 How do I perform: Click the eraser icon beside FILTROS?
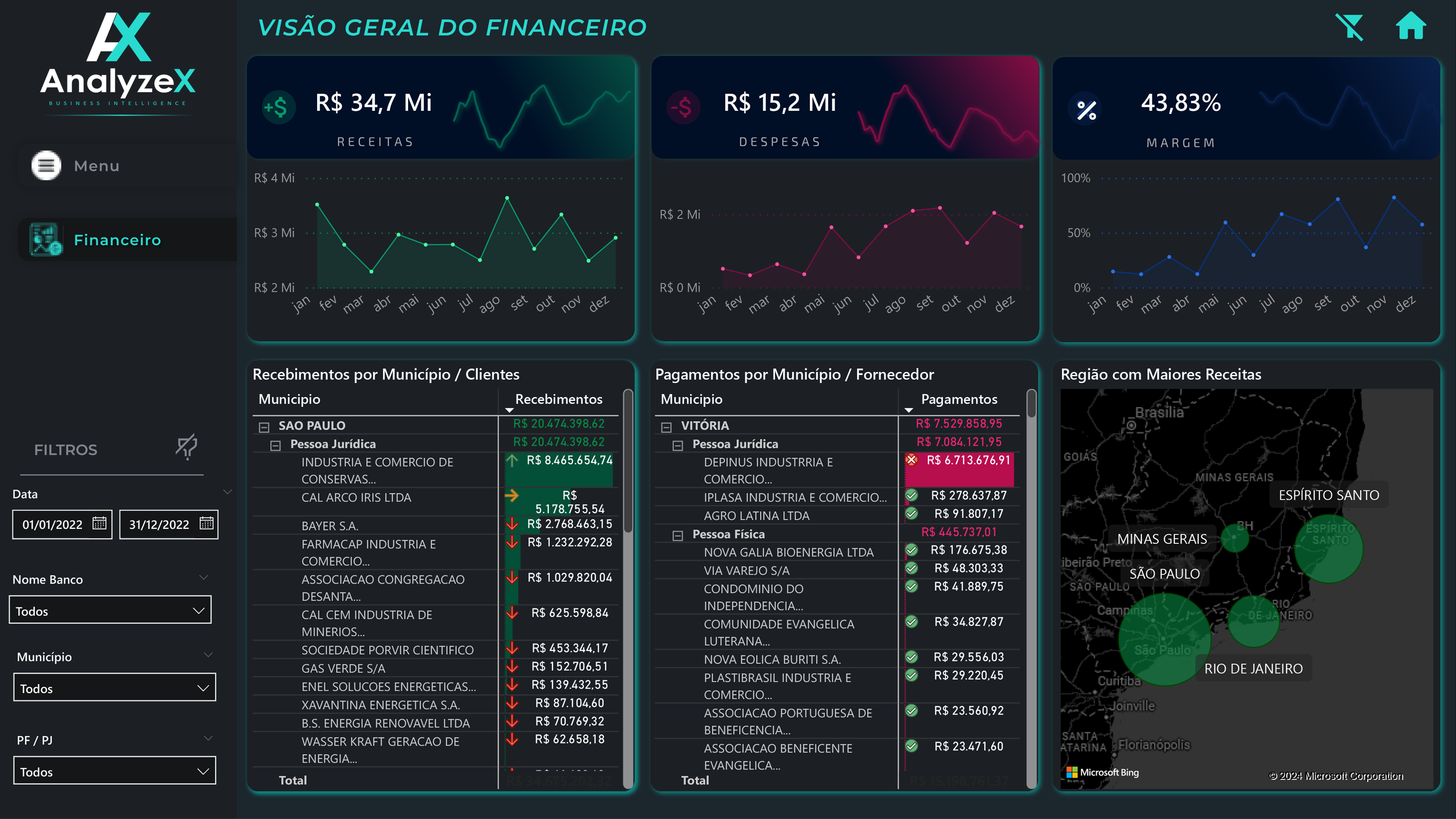pos(186,447)
